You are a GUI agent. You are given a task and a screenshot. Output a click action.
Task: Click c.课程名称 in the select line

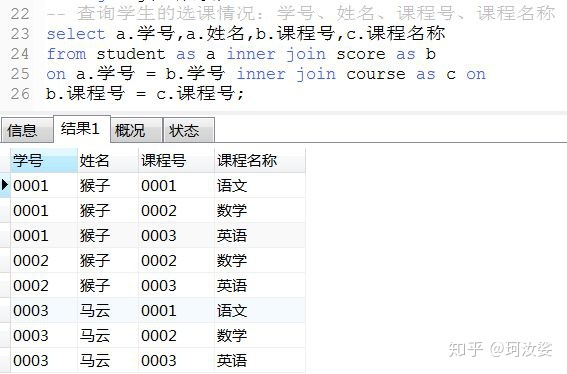coord(396,34)
